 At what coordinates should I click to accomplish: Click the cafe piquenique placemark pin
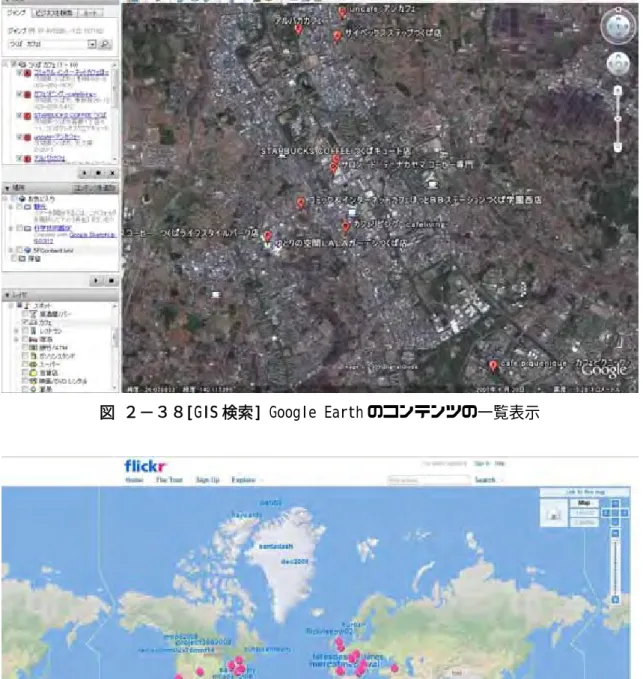point(492,366)
